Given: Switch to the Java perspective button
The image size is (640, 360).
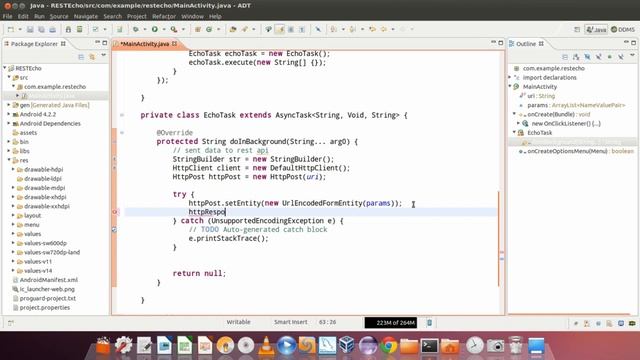Looking at the screenshot, I should pyautogui.click(x=596, y=29).
